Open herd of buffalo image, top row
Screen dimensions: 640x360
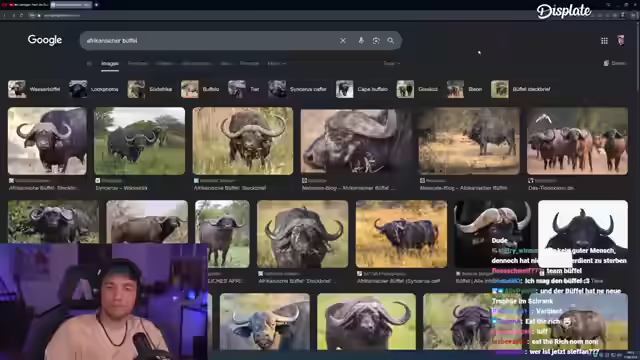(577, 141)
